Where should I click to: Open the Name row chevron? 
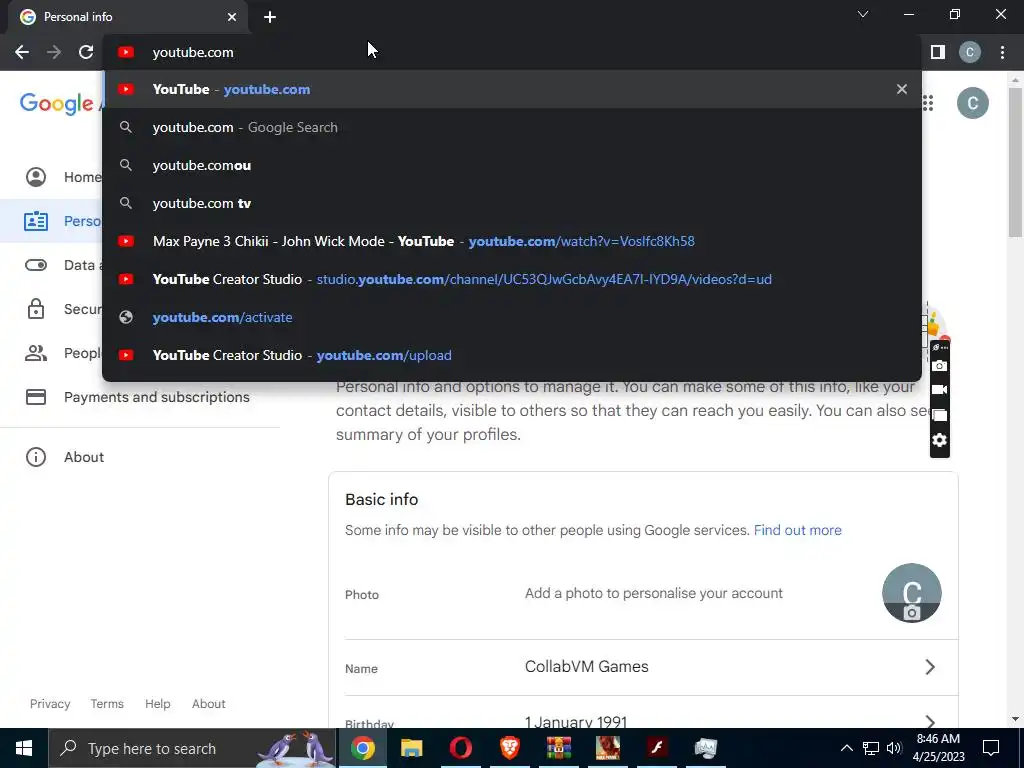coord(930,667)
